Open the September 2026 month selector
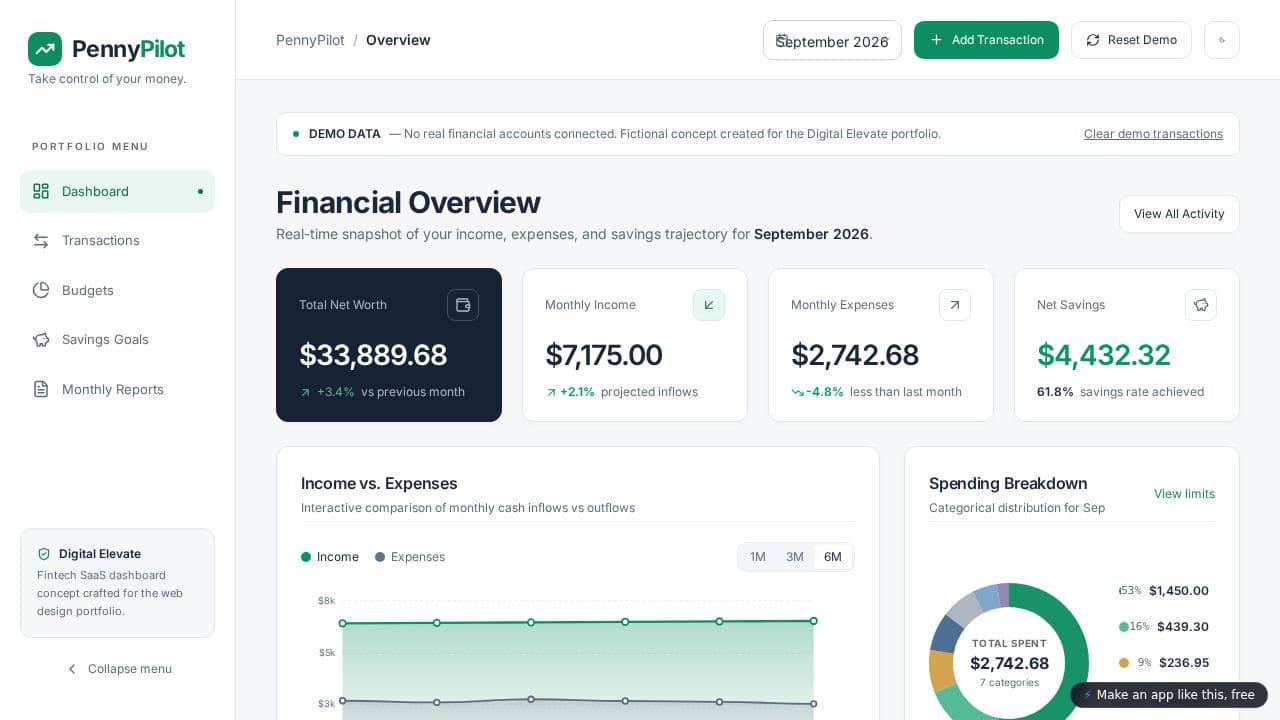The image size is (1280, 720). pos(832,40)
